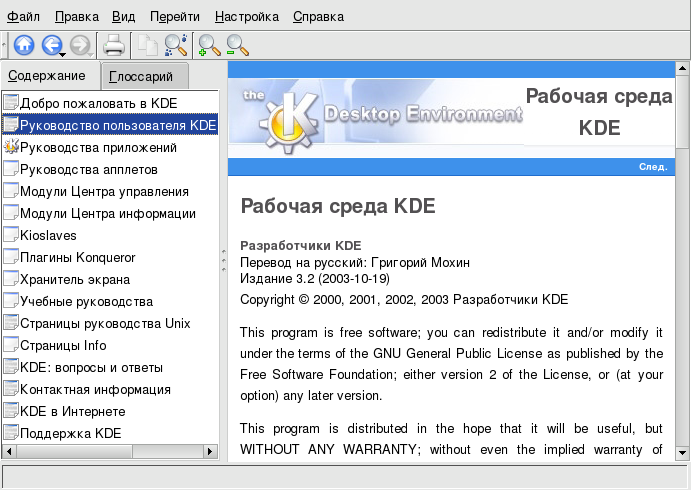Open Руководства приложений entry
Image resolution: width=691 pixels, height=490 pixels.
(x=98, y=147)
